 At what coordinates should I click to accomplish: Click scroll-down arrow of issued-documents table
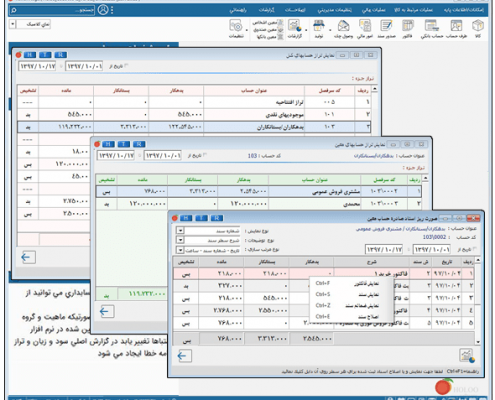(478, 342)
